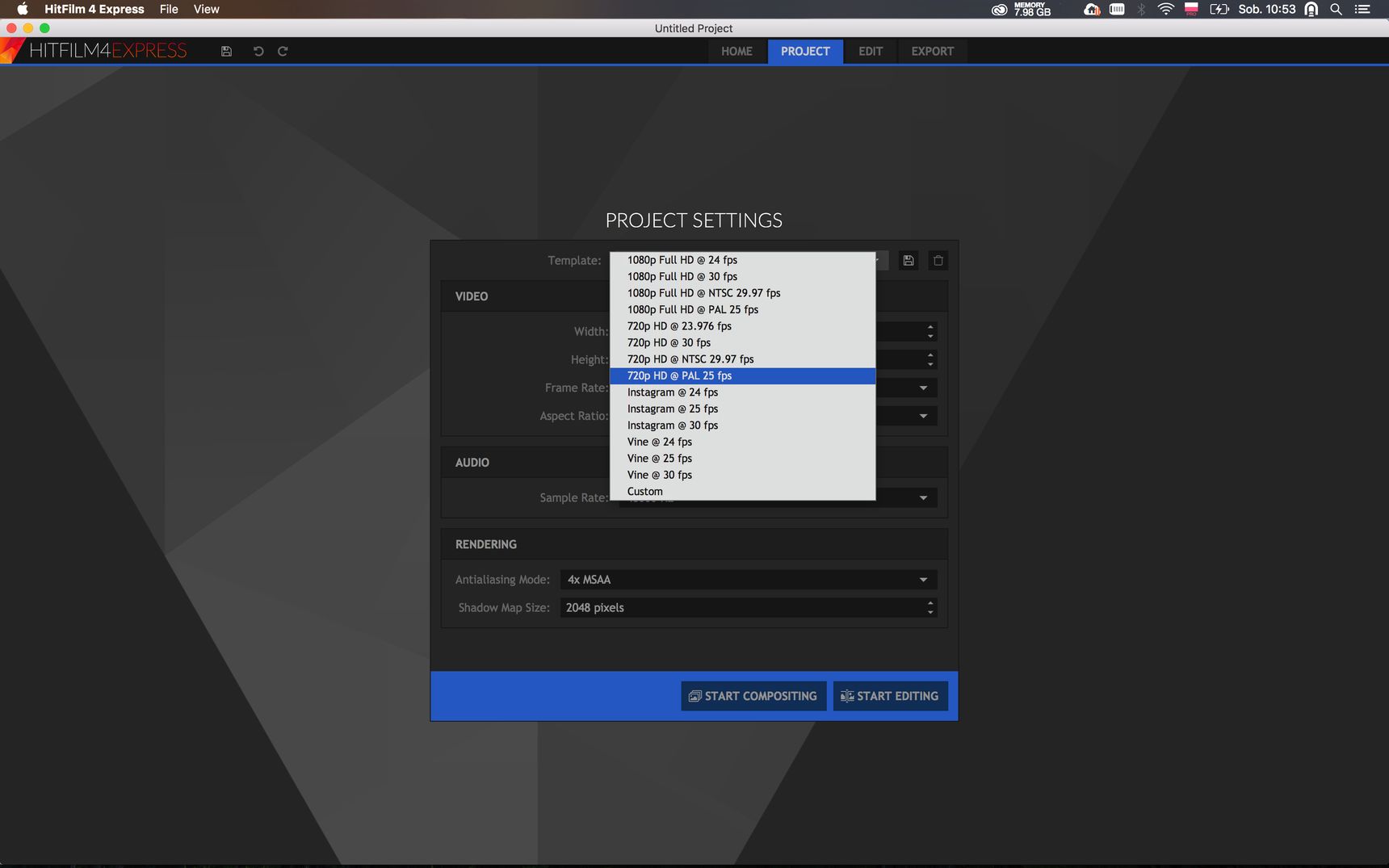Screen dimensions: 1389x868
Task: Save current template with disk icon
Action: click(909, 260)
